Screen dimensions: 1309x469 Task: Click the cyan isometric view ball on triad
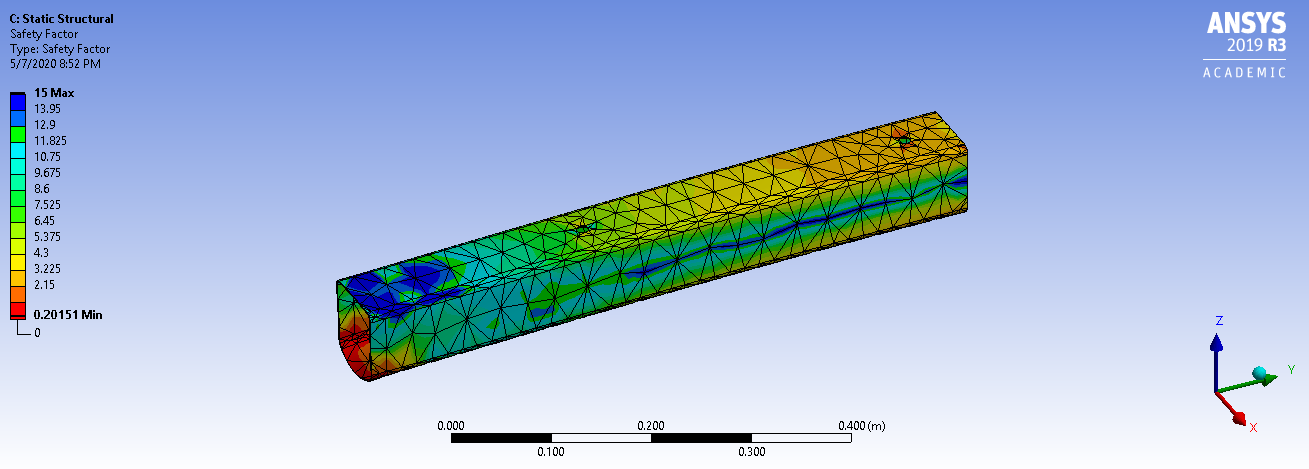coord(1260,374)
